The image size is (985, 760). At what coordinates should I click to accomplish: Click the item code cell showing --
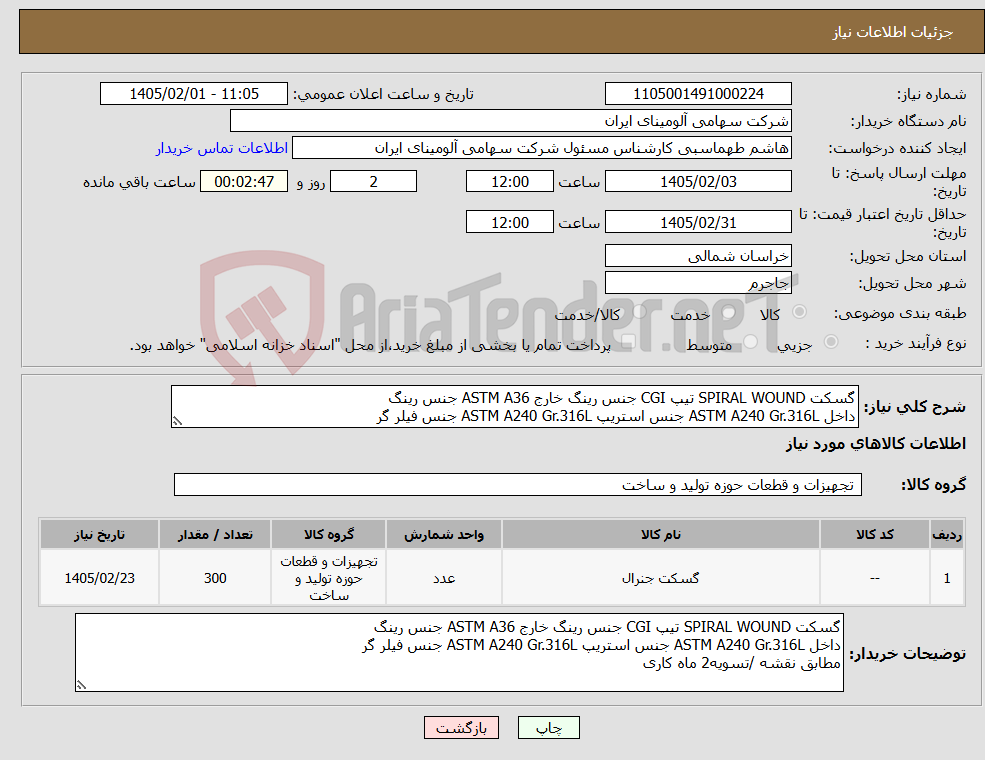(874, 578)
